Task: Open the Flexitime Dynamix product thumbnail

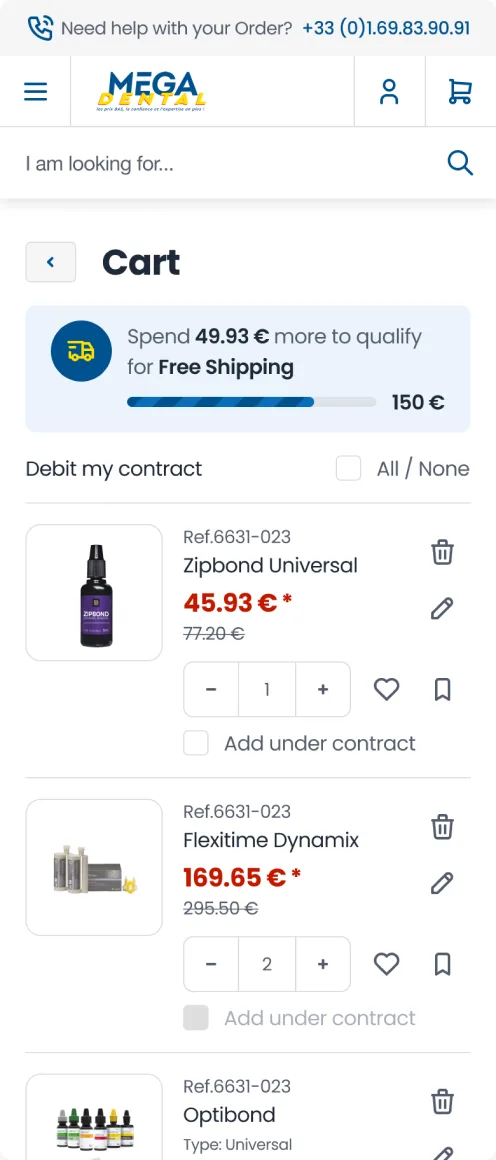Action: tap(94, 867)
